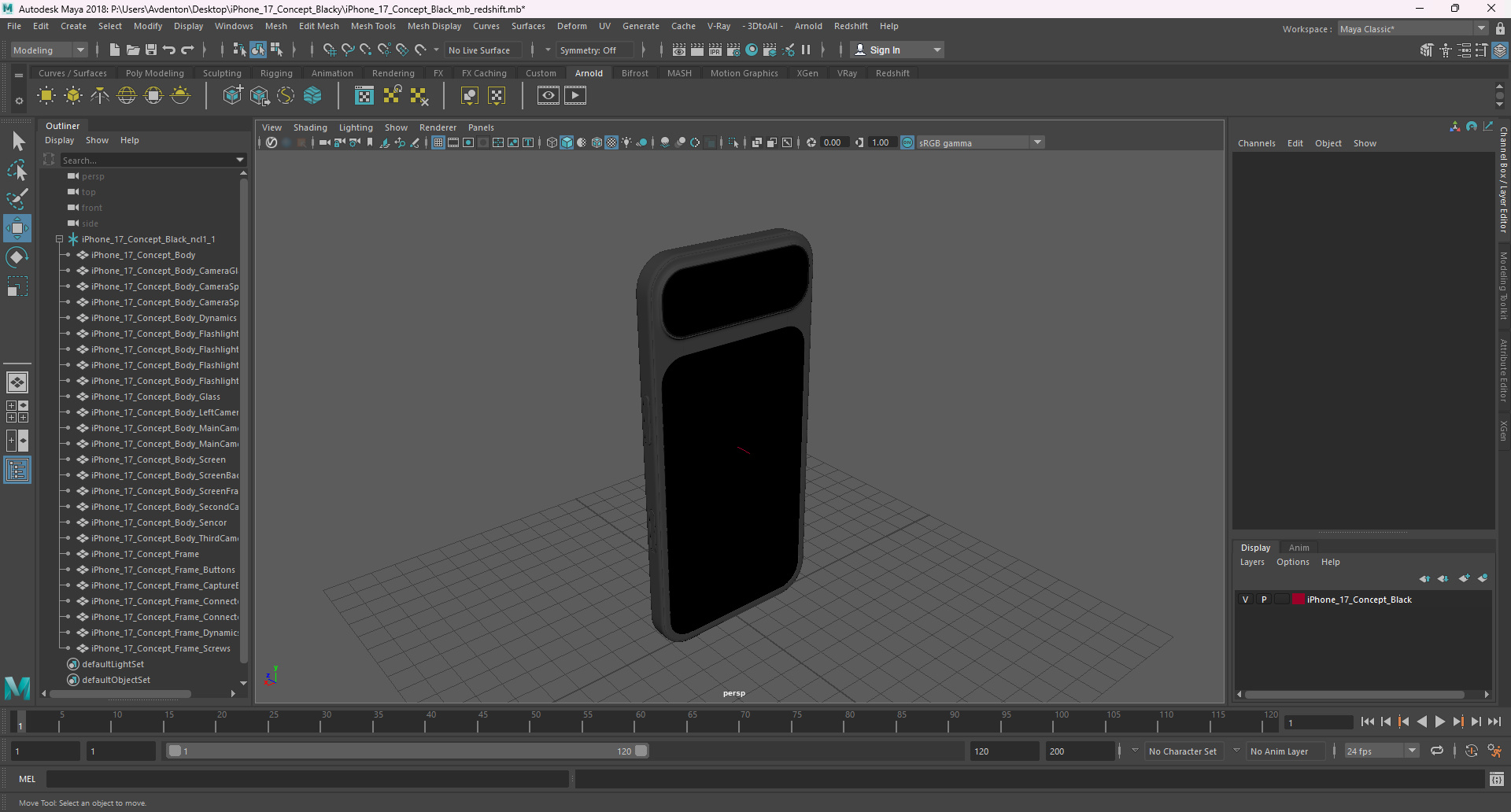
Task: Choose the Select (arrow) tool
Action: 17,142
